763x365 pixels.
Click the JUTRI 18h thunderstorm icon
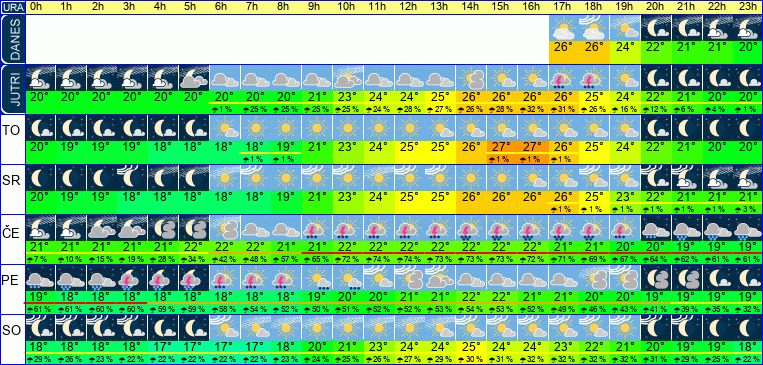pyautogui.click(x=595, y=78)
